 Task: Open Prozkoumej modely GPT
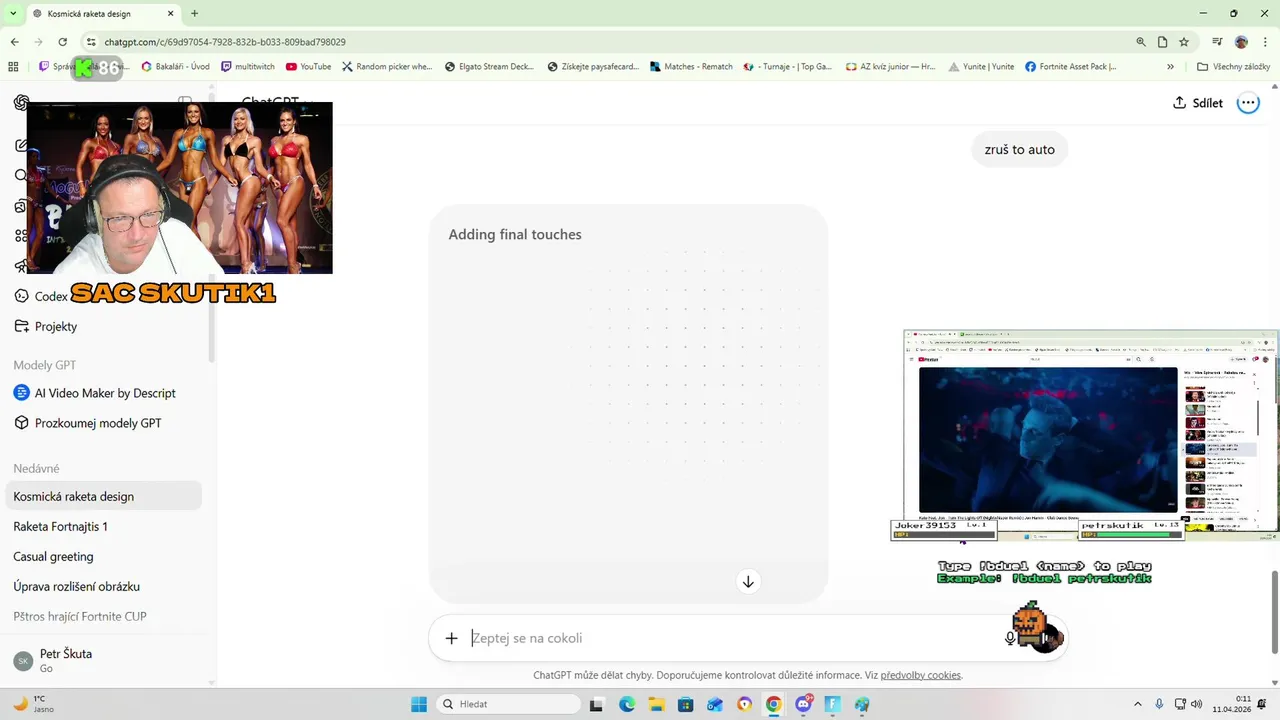click(x=98, y=423)
